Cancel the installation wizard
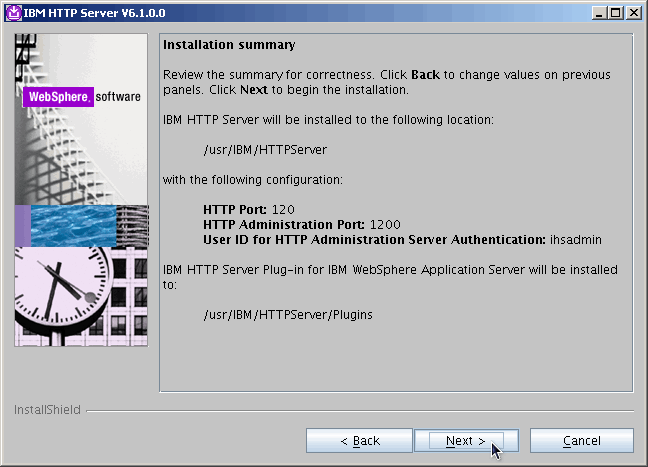Image resolution: width=648 pixels, height=467 pixels. pos(581,441)
